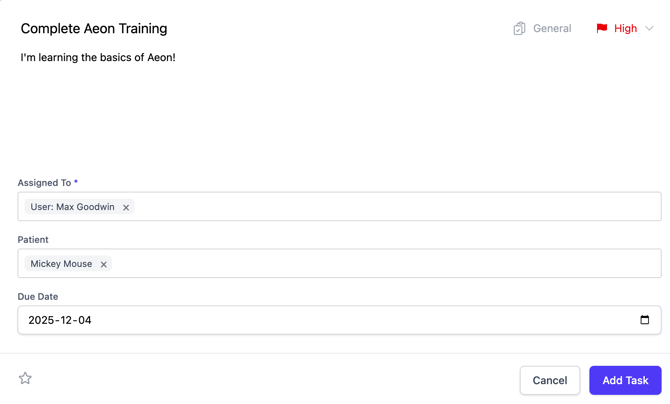Toggle the star favorite icon
This screenshot has width=670, height=404.
click(25, 378)
